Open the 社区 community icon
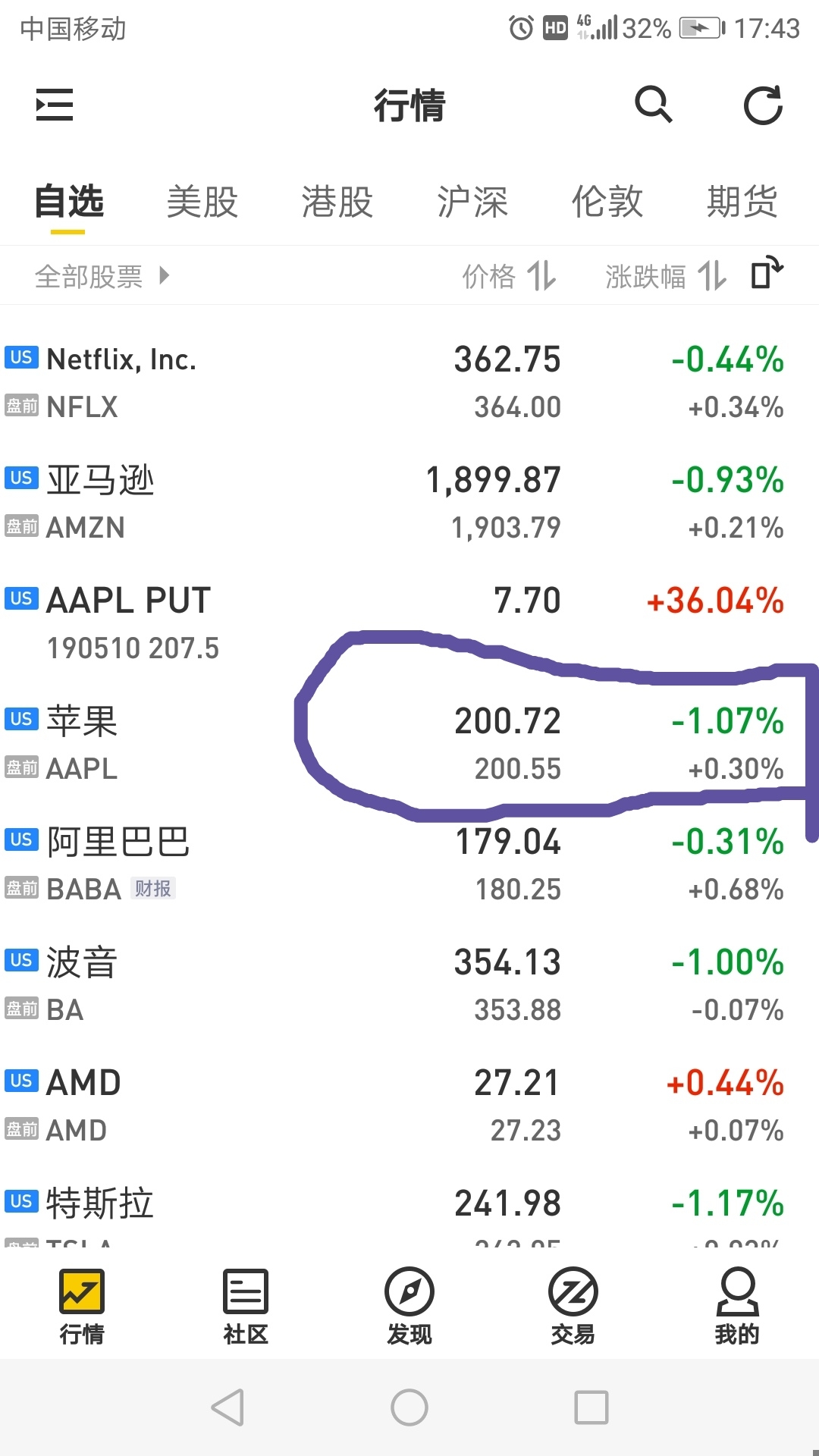The width and height of the screenshot is (819, 1456). click(246, 1307)
